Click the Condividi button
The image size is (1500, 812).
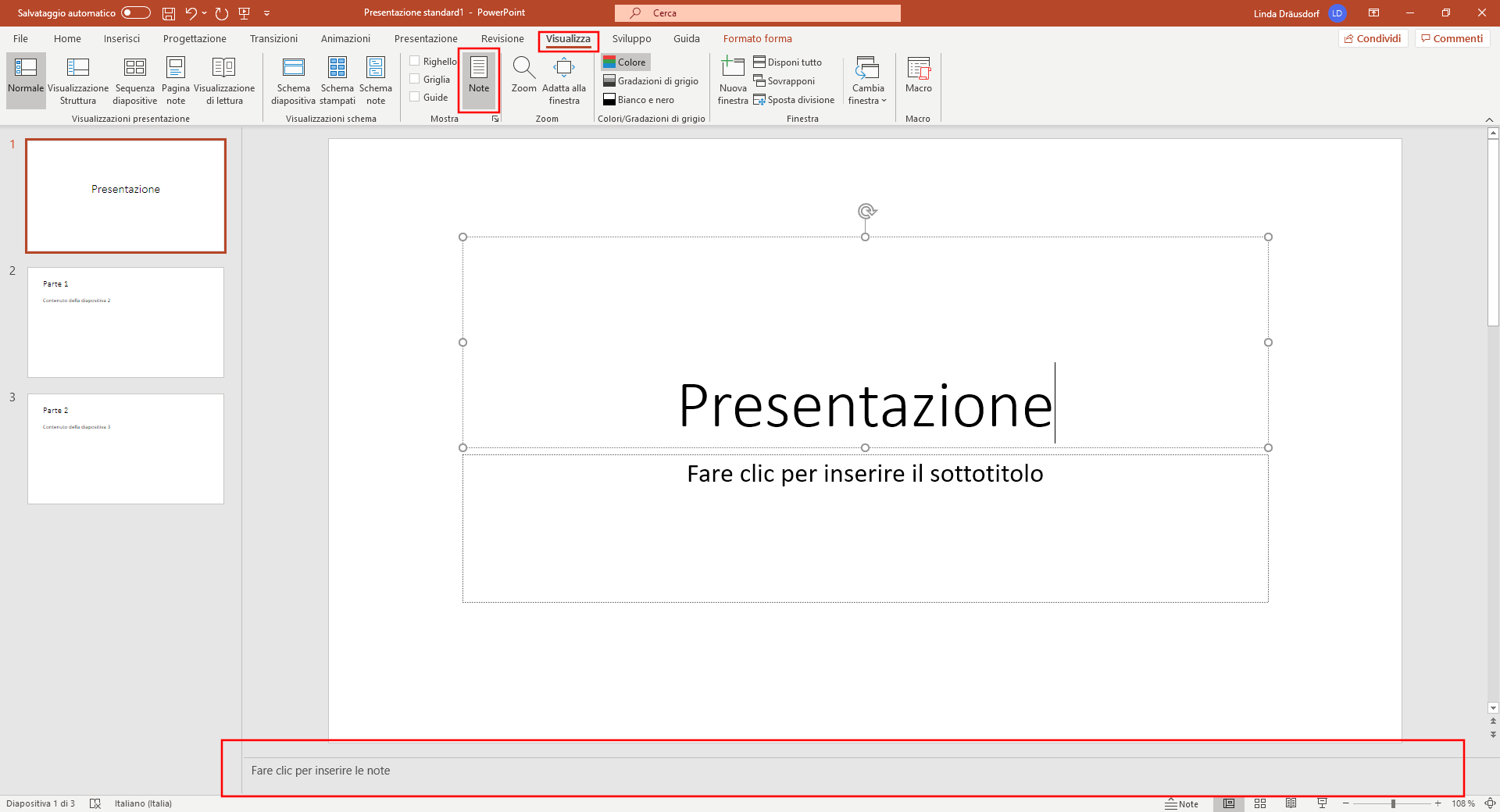click(x=1373, y=38)
